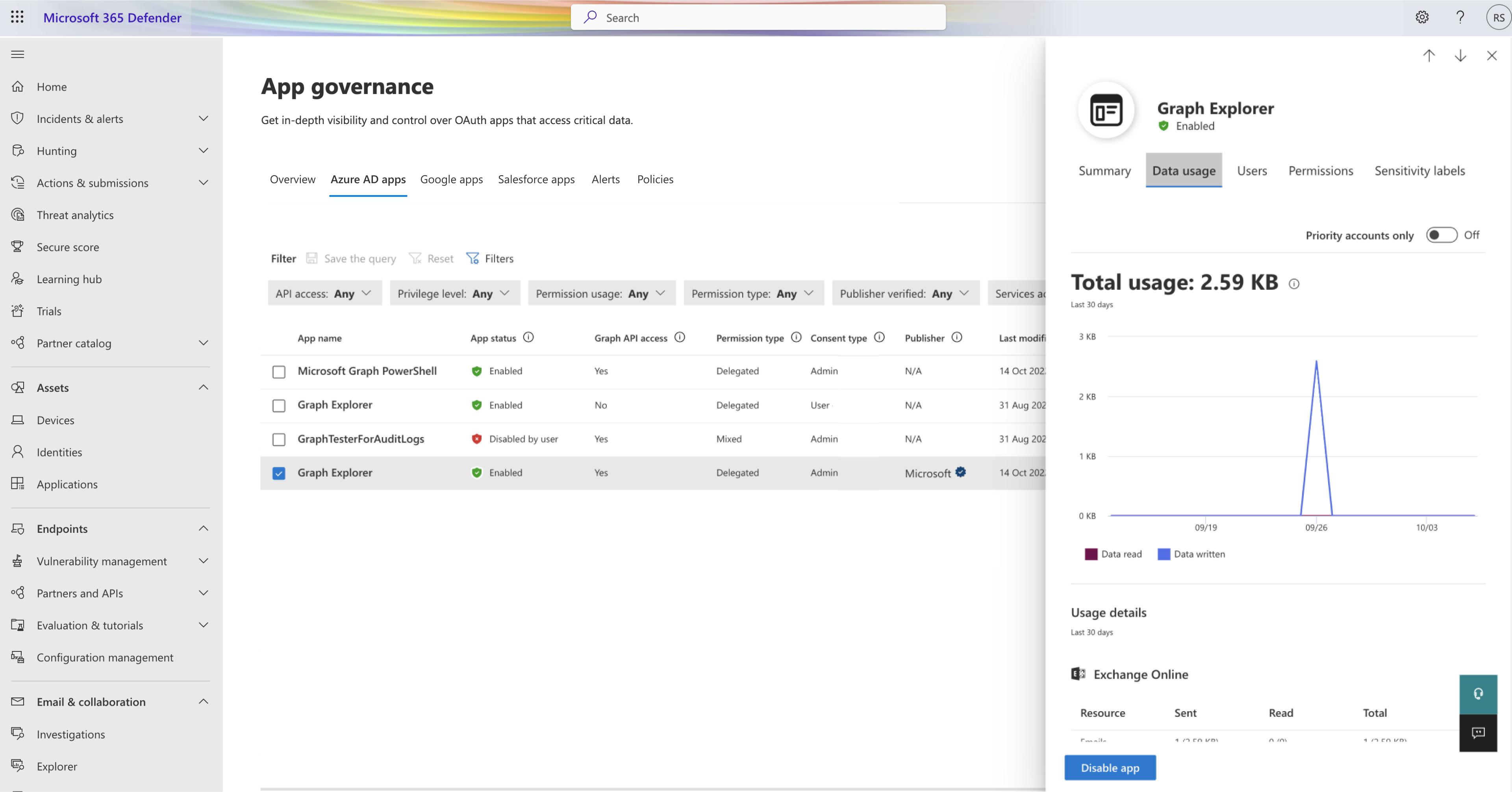Image resolution: width=1512 pixels, height=792 pixels.
Task: Click the Microsoft verified publisher badge icon
Action: pos(959,471)
